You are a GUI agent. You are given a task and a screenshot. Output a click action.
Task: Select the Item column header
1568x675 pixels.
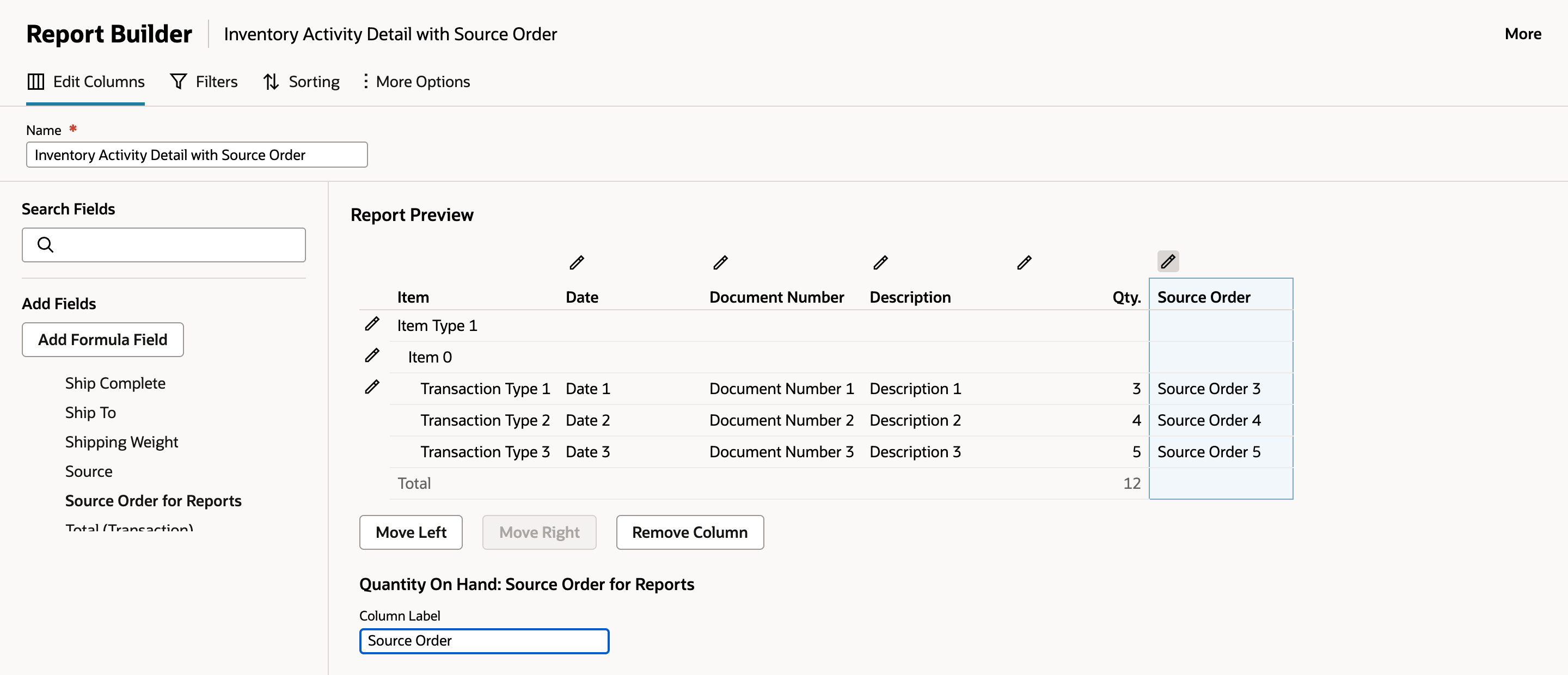pos(413,298)
